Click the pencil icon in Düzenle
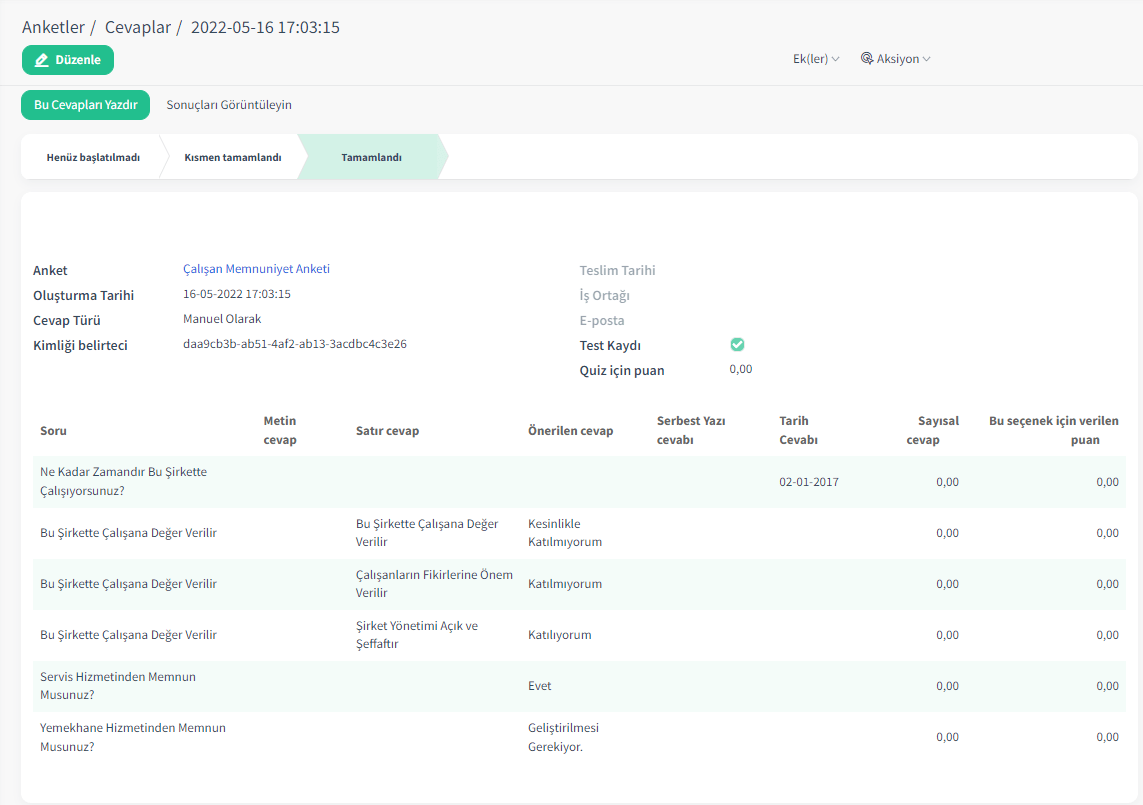Viewport: 1143px width, 805px height. point(42,60)
